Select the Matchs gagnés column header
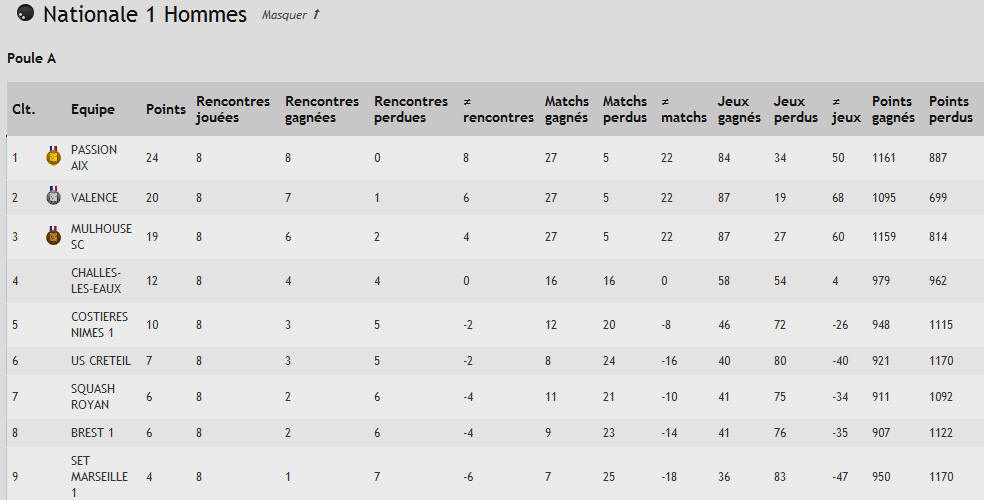The width and height of the screenshot is (984, 500). [x=567, y=109]
